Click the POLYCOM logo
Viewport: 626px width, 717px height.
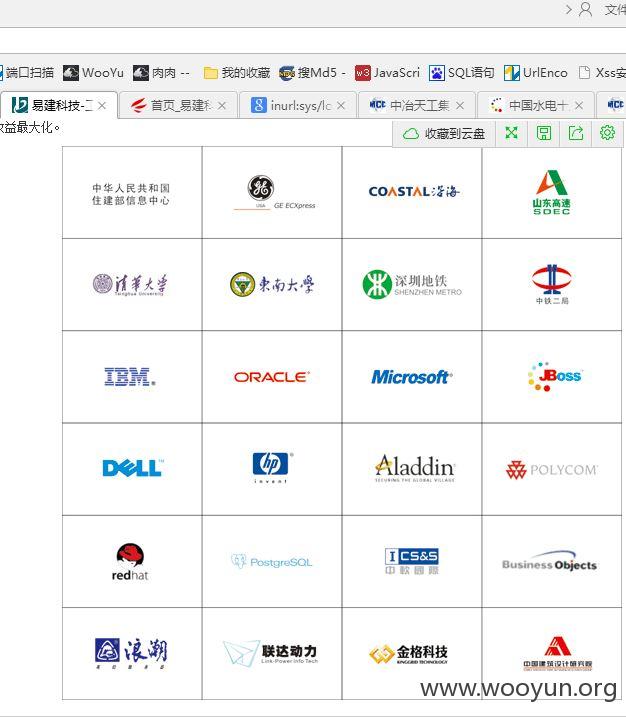[x=551, y=470]
